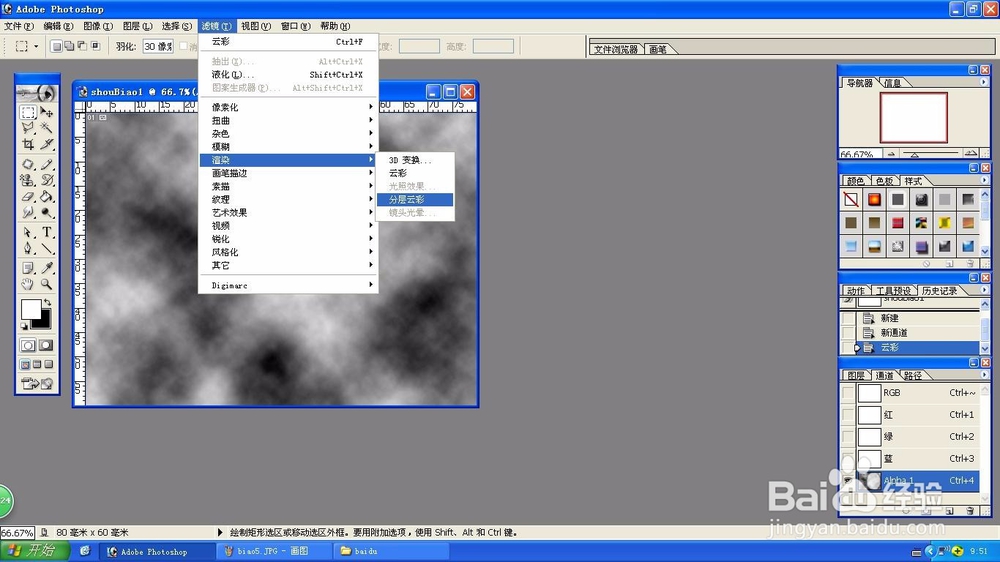The image size is (1000, 562).
Task: Toggle visibility of Alpha 1 channel
Action: (848, 480)
